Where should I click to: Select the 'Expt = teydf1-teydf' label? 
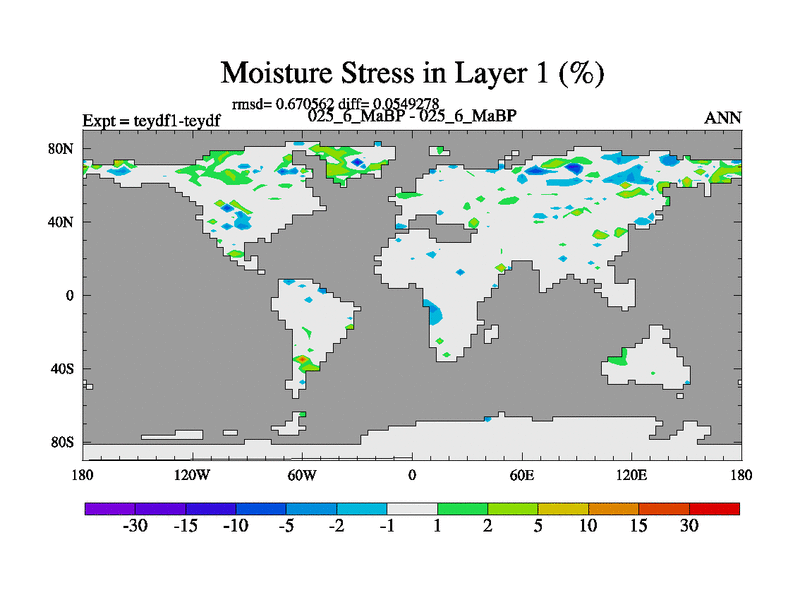coord(151,121)
